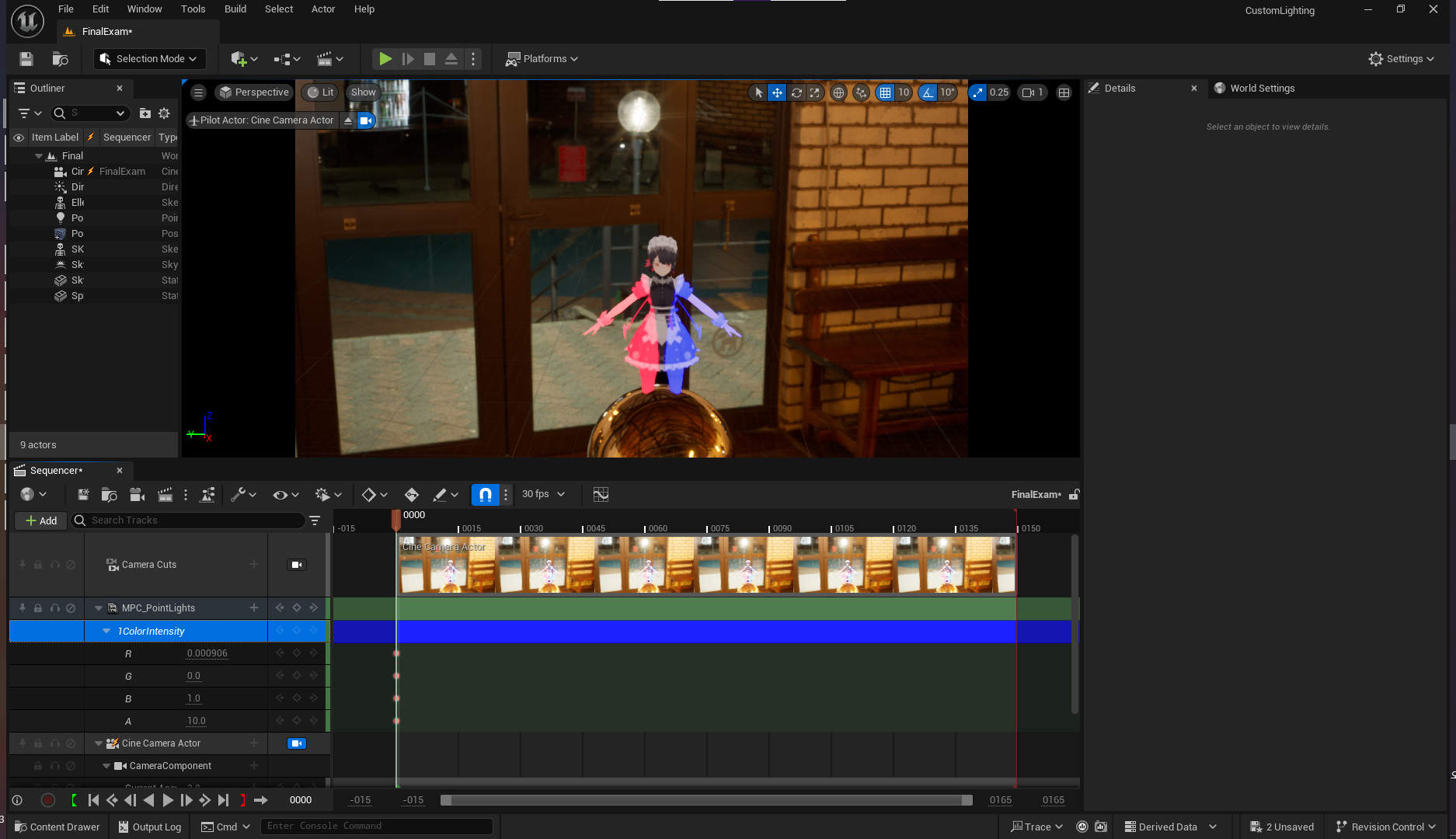Focus the Search Tracks field
The width and height of the screenshot is (1456, 839).
coord(187,520)
